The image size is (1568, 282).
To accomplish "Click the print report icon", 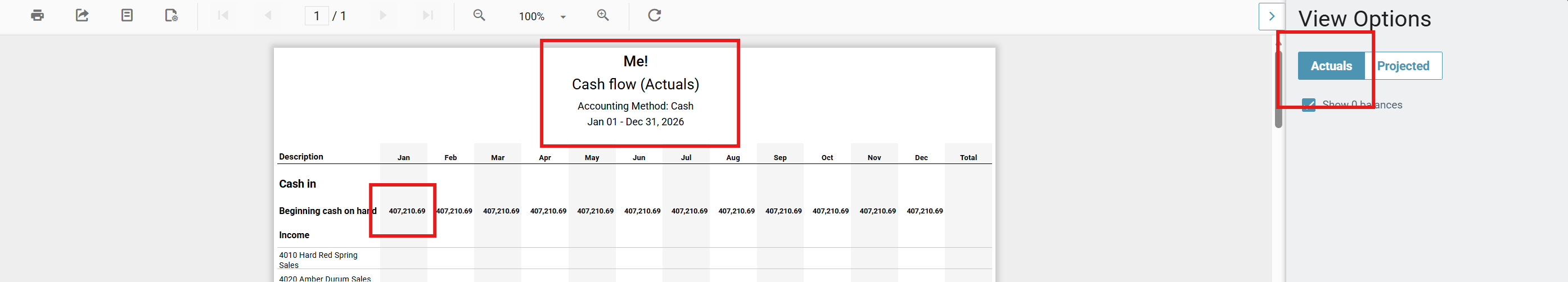I will (37, 16).
